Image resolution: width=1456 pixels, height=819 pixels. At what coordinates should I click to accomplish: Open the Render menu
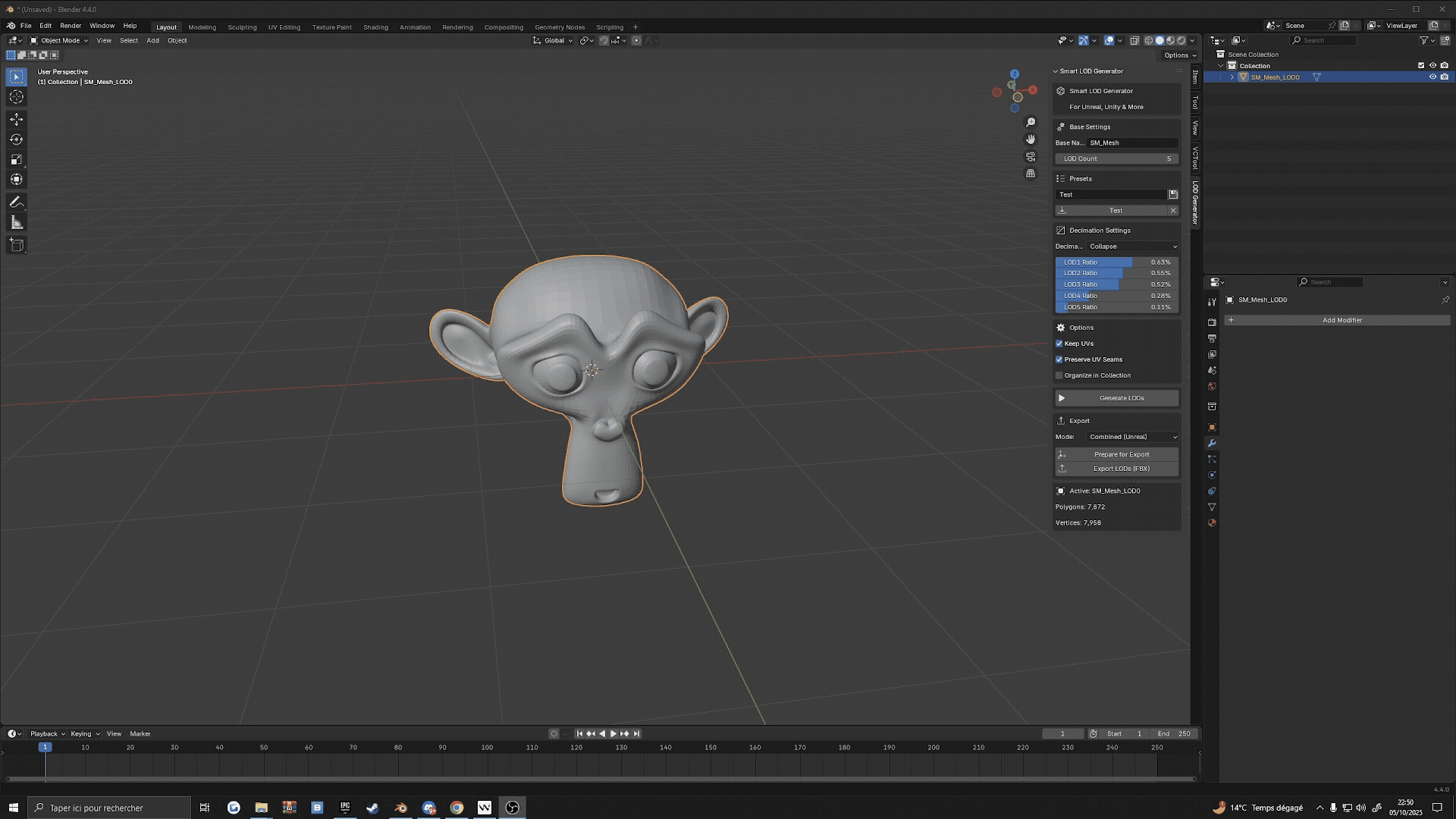tap(71, 26)
